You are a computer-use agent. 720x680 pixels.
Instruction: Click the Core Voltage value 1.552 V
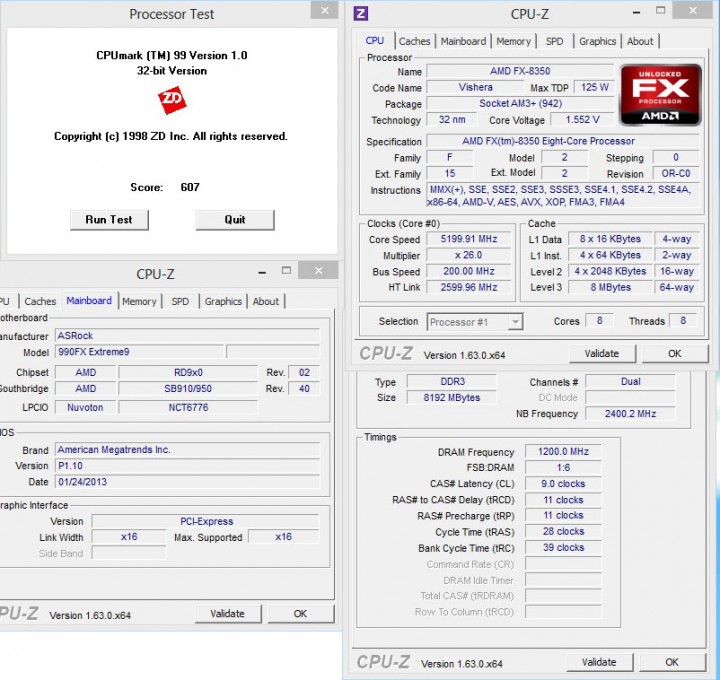click(x=582, y=119)
